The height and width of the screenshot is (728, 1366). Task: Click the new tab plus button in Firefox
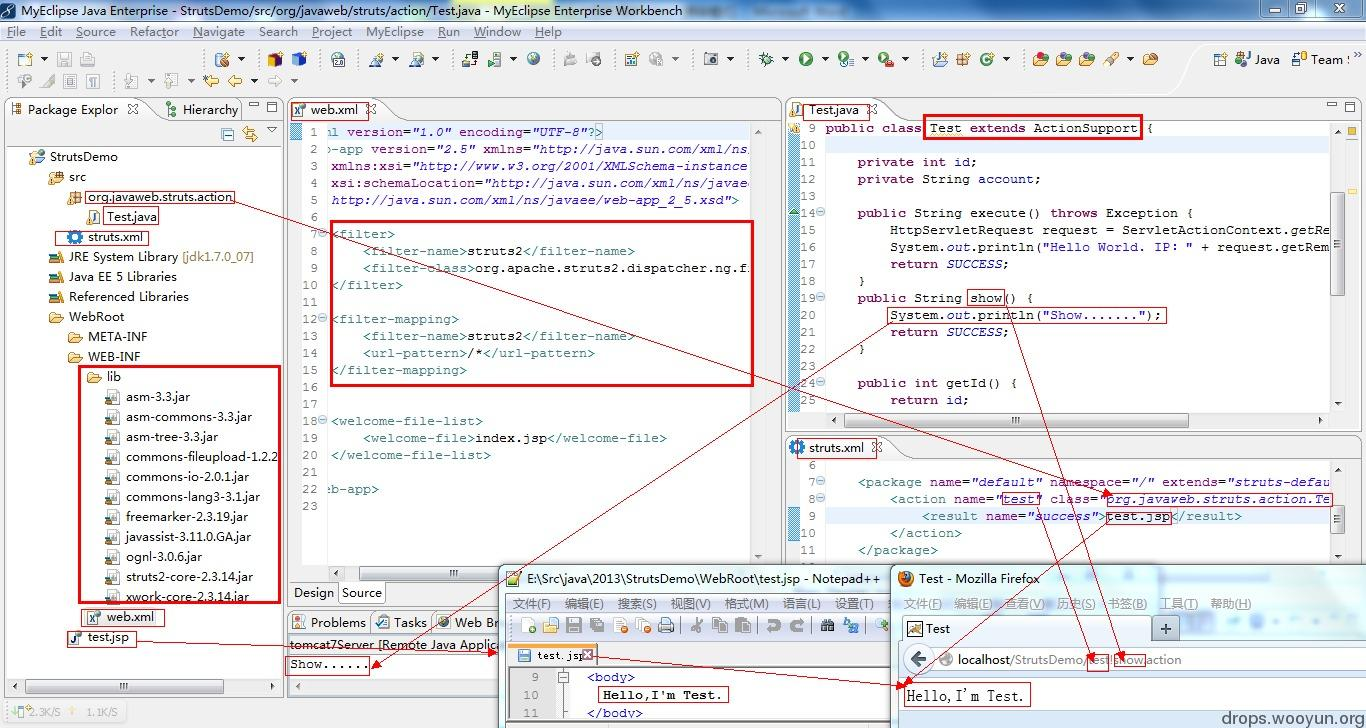click(1165, 628)
